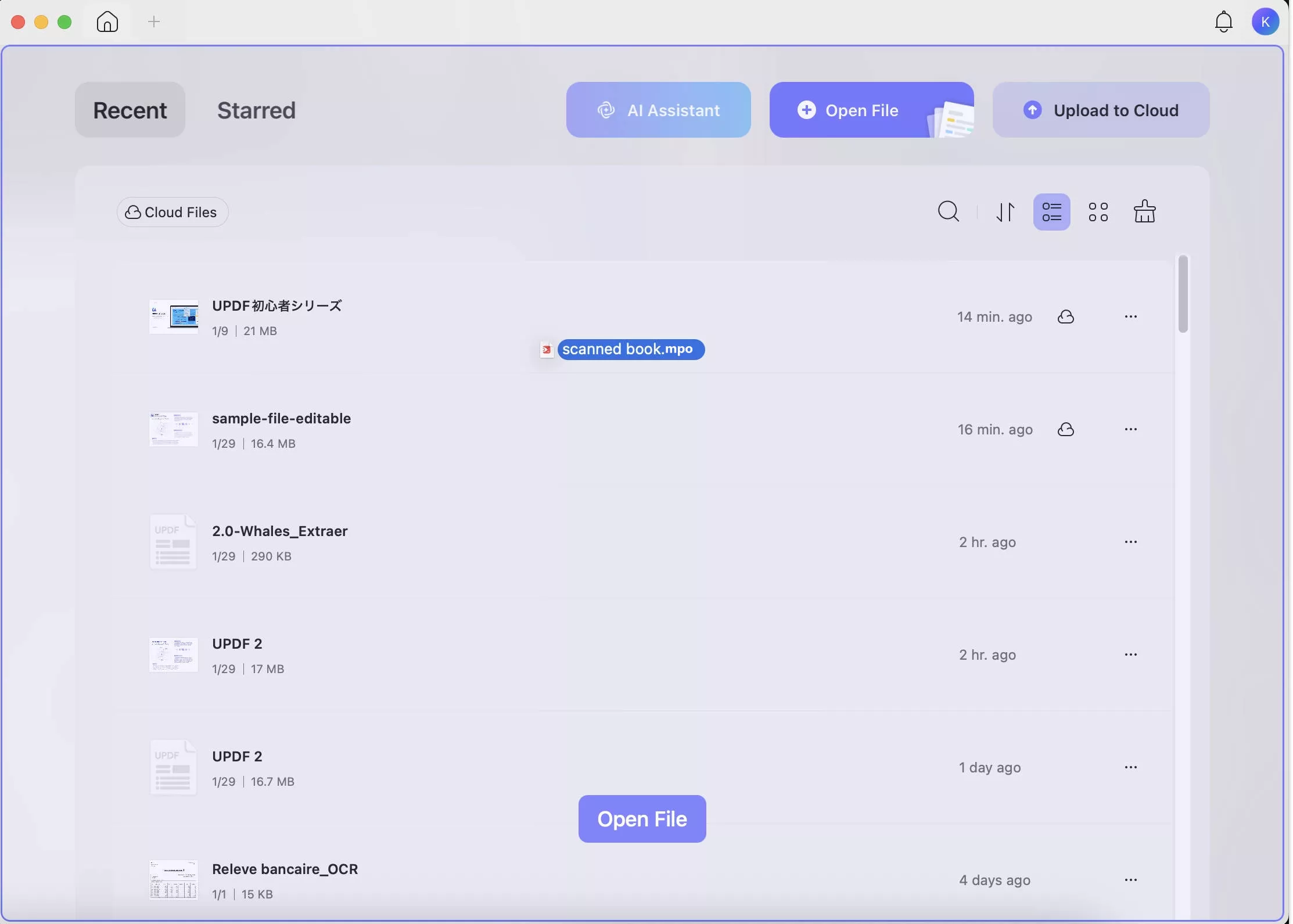Click the user avatar K
The image size is (1293, 924).
(x=1265, y=22)
